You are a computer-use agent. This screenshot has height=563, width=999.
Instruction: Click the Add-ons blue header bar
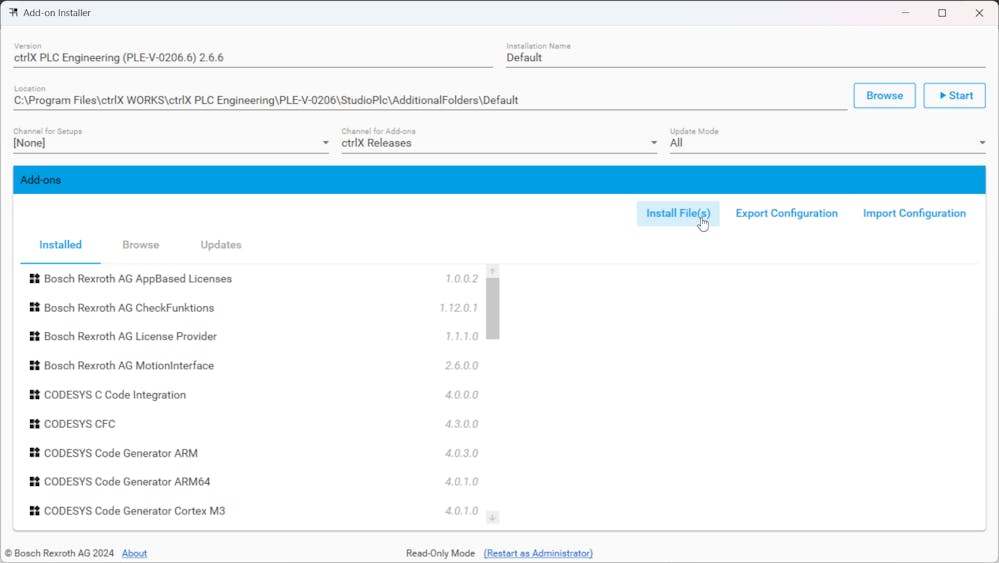tap(499, 180)
